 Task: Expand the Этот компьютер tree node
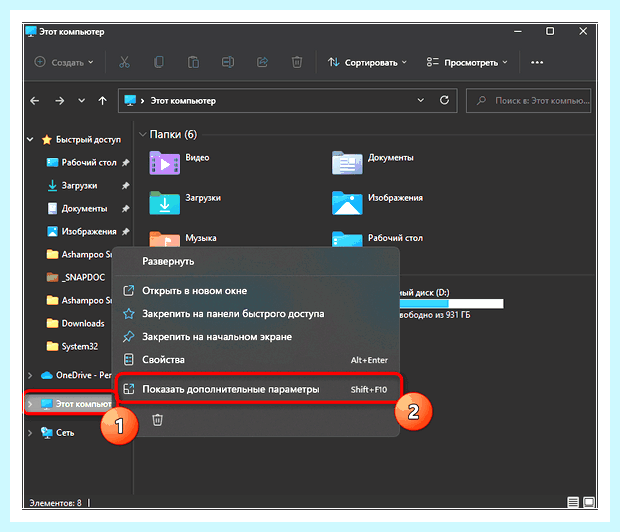[30, 404]
